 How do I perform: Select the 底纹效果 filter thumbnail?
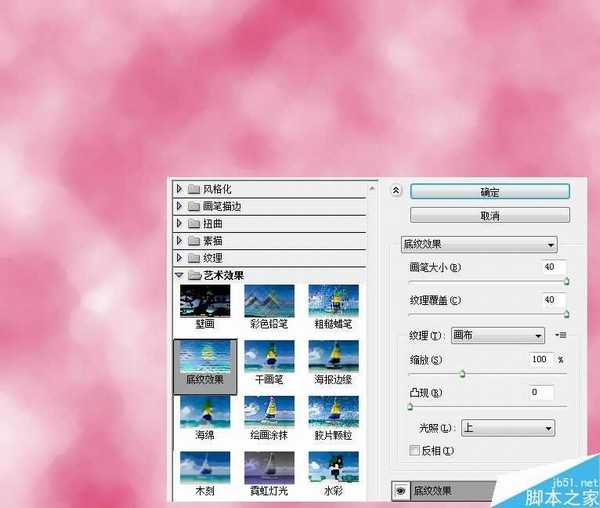[x=205, y=366]
